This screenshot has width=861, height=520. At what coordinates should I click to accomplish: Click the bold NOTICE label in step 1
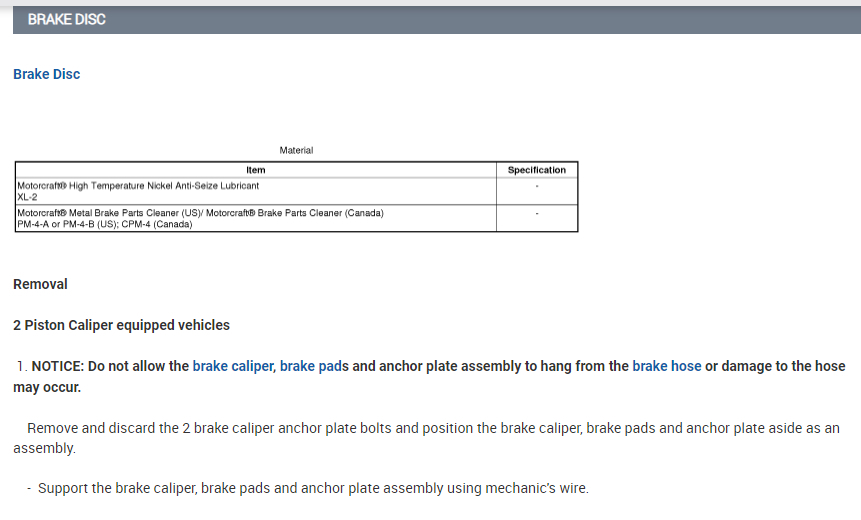click(x=57, y=366)
